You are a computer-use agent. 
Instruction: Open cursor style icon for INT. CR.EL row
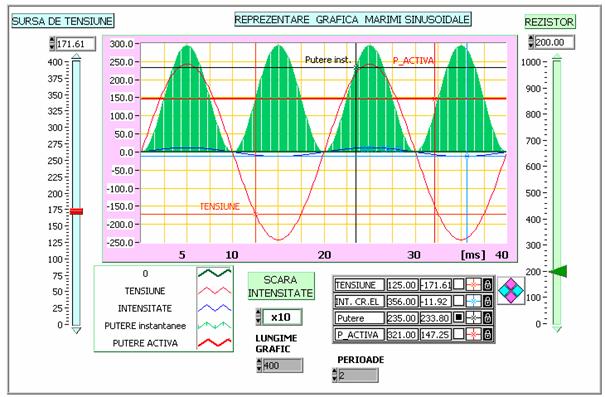(474, 301)
